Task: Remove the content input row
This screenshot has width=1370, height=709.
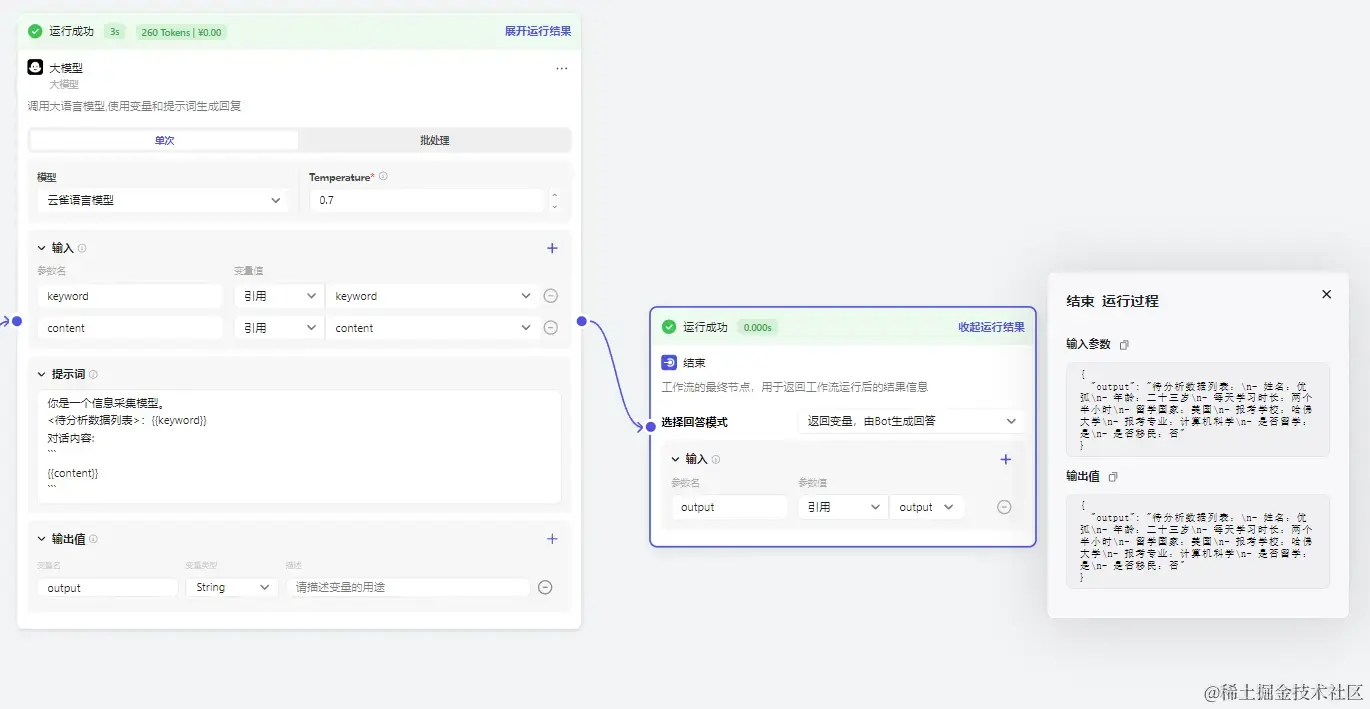Action: [x=550, y=328]
